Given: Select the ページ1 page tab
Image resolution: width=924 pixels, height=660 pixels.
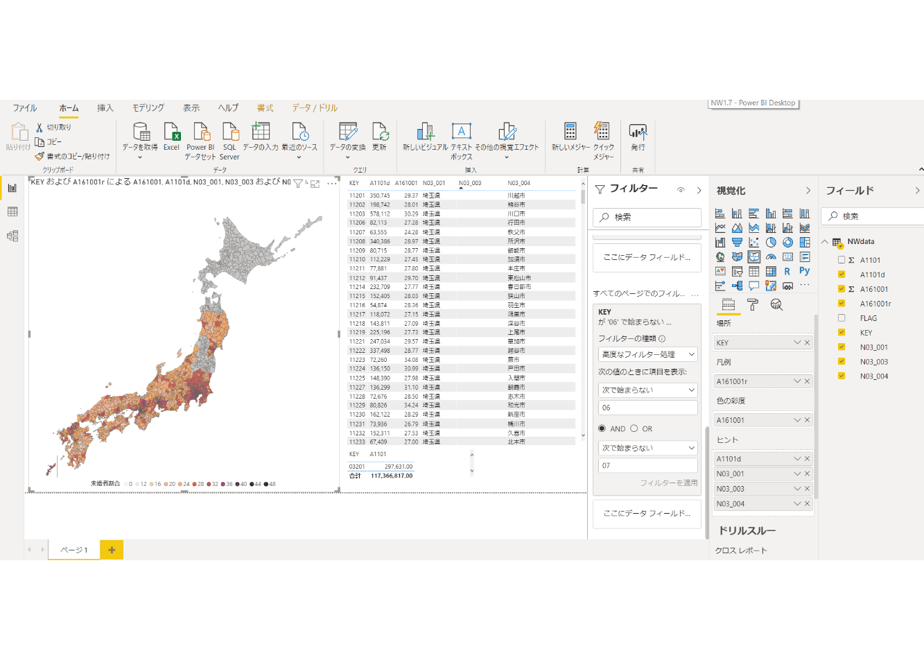Looking at the screenshot, I should click(x=74, y=550).
